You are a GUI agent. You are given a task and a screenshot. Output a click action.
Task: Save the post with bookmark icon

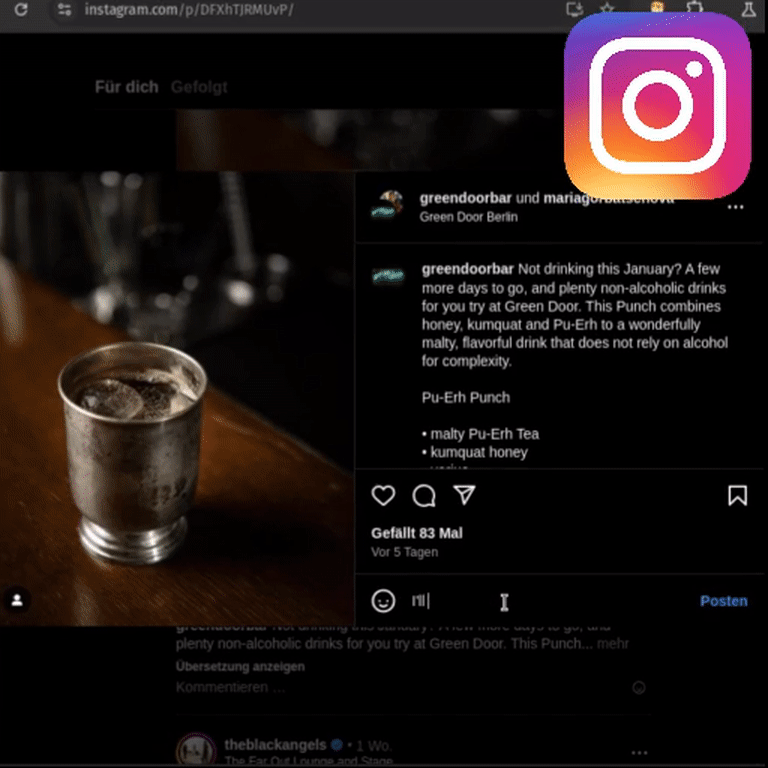(x=737, y=495)
